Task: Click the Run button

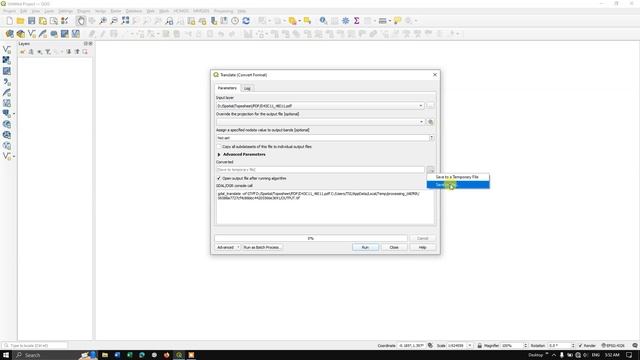Action: click(x=365, y=247)
